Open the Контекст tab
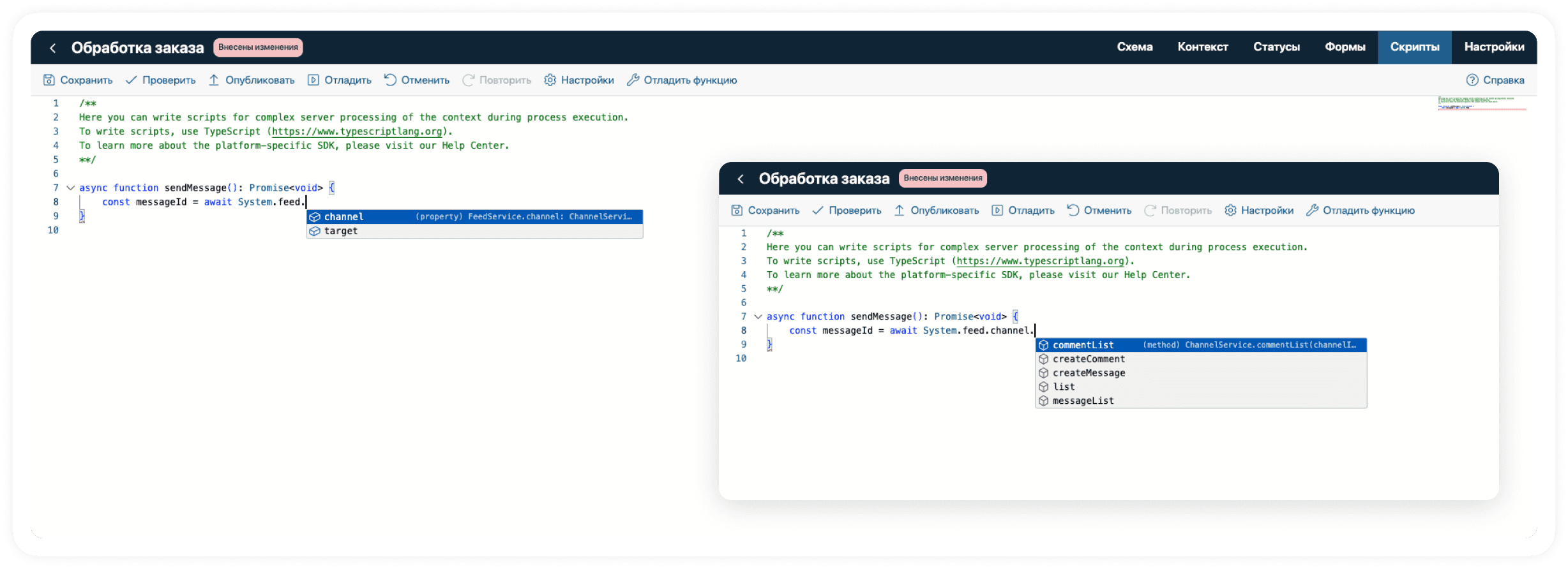The width and height of the screenshot is (1568, 569). pyautogui.click(x=1203, y=47)
